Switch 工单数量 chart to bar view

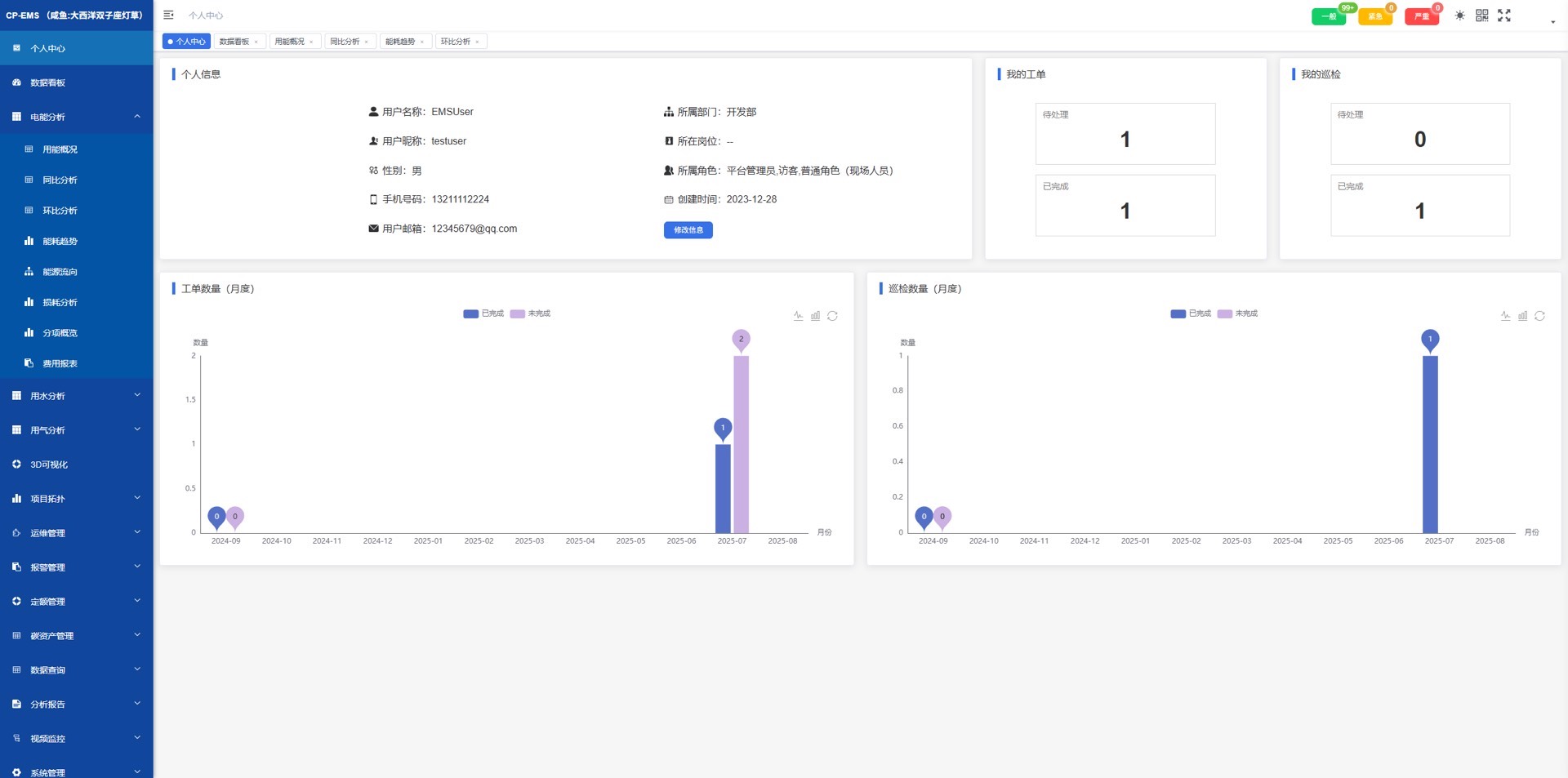[x=815, y=316]
